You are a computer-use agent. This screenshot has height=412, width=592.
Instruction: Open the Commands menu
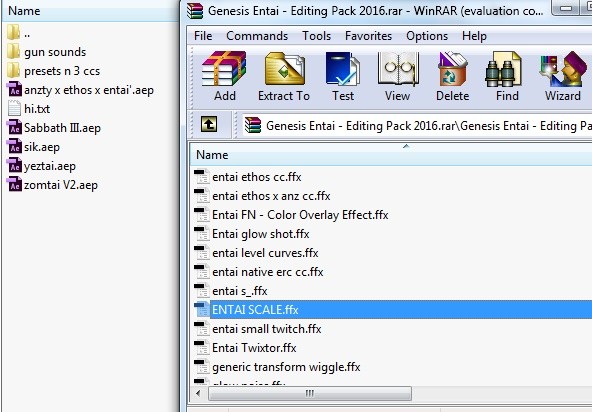(x=257, y=36)
